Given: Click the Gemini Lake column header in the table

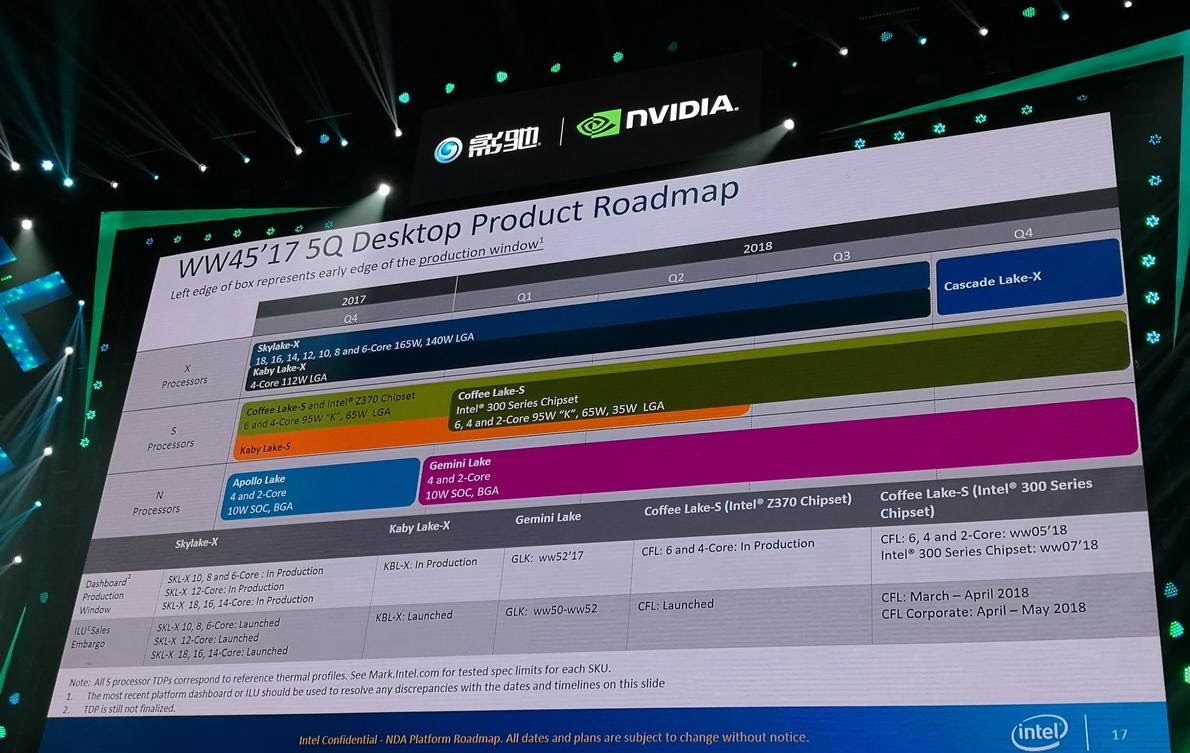Looking at the screenshot, I should coord(548,518).
